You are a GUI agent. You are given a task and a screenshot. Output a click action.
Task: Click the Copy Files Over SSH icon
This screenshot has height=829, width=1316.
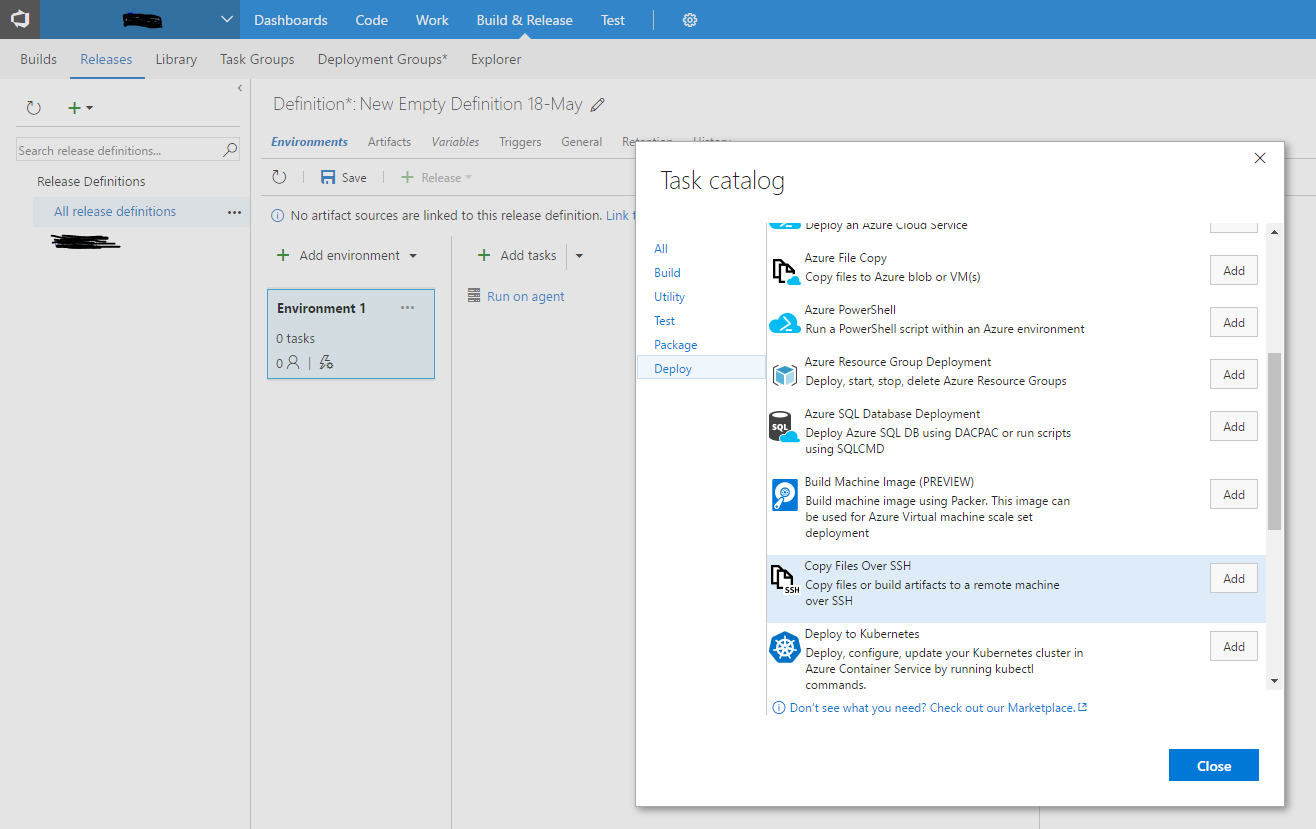785,579
